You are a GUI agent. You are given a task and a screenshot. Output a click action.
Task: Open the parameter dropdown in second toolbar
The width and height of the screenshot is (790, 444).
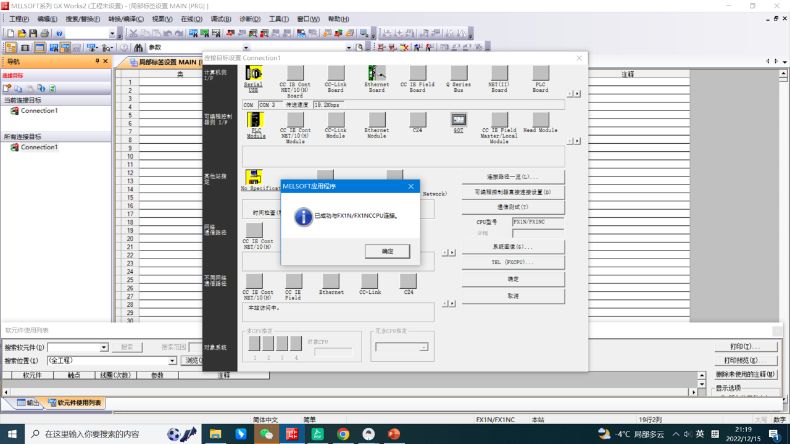(246, 47)
